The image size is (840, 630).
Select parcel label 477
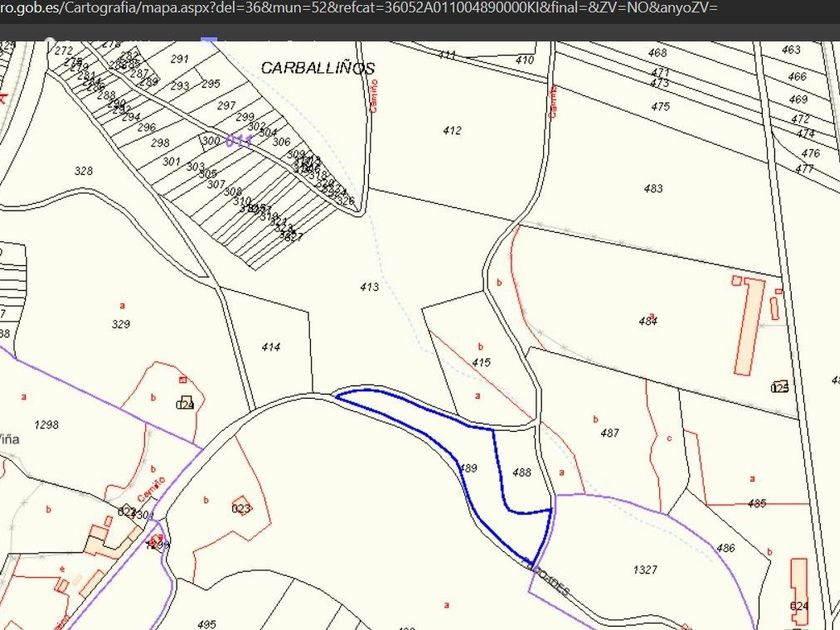click(805, 169)
